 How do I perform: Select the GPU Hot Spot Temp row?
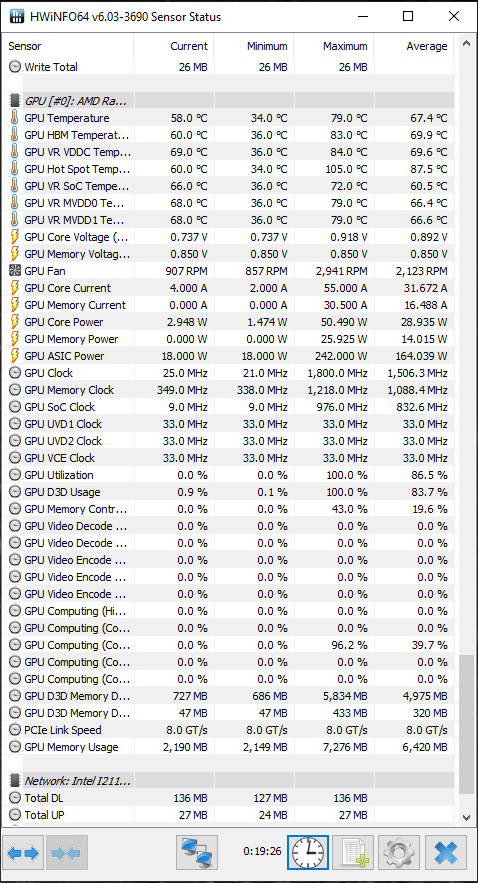pos(231,169)
